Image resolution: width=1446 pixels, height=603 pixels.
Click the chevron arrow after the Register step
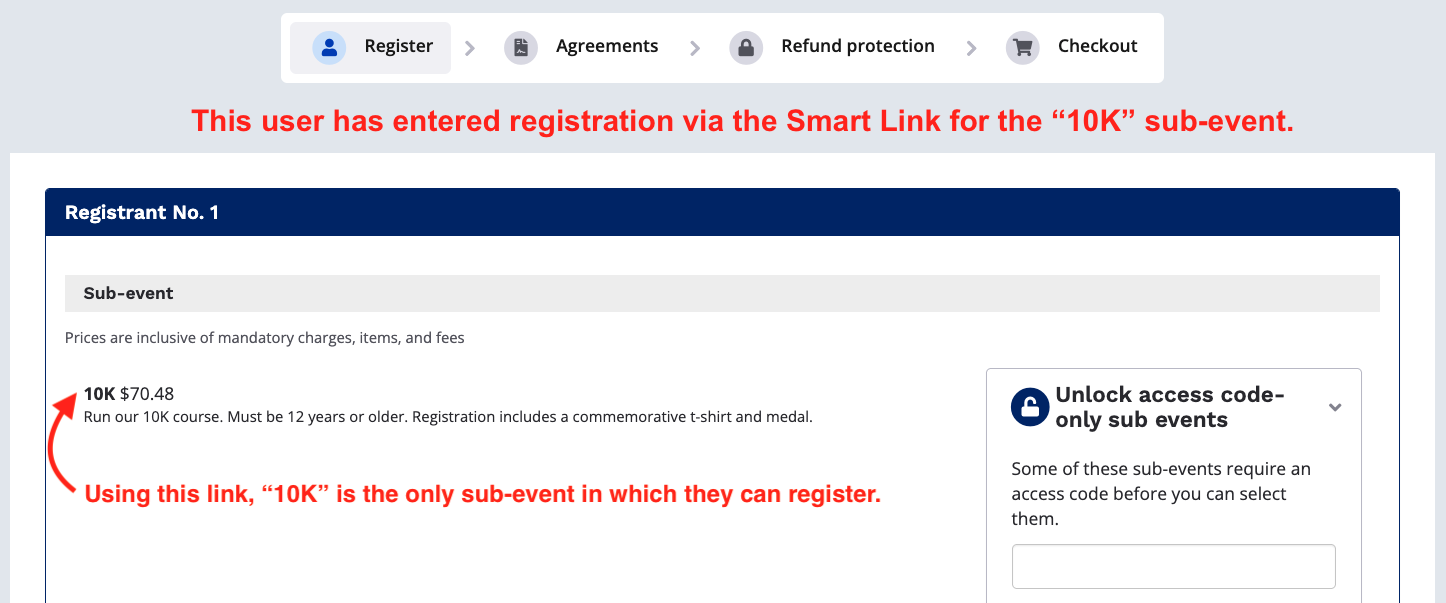(470, 48)
